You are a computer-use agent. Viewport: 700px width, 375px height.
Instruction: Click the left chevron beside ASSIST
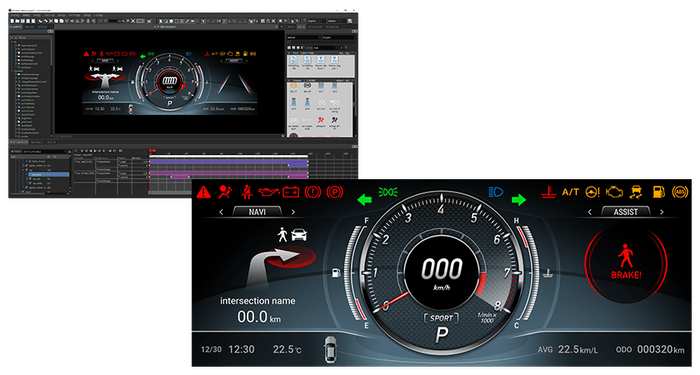590,212
